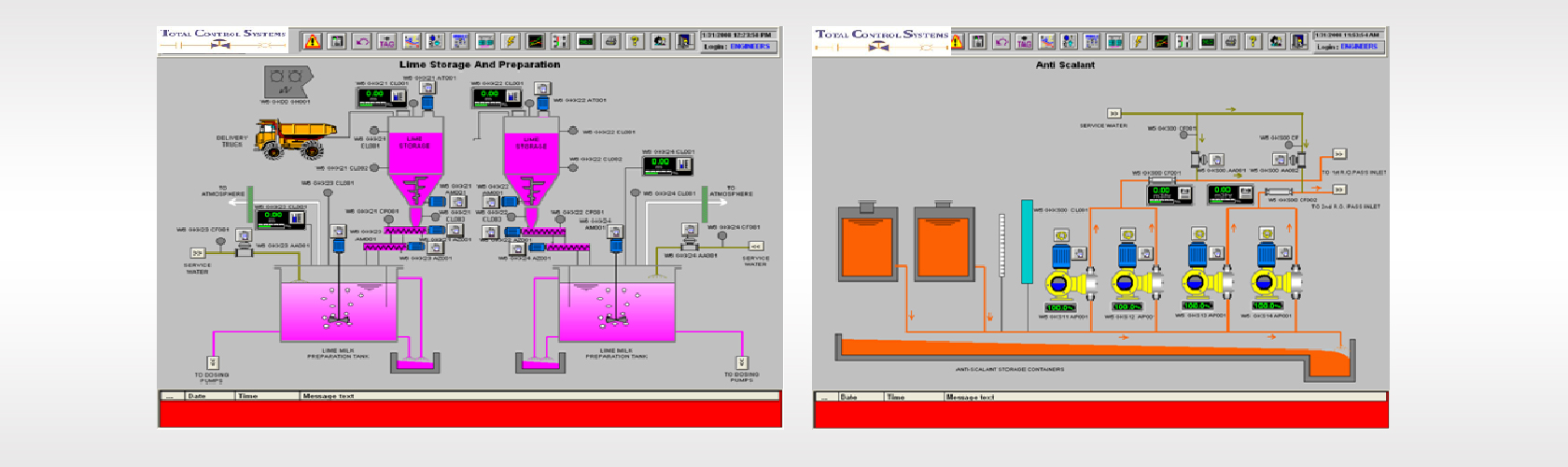Click exit door icon in Anti Scalant toolbar
This screenshot has width=1568, height=467.
pos(1298,41)
